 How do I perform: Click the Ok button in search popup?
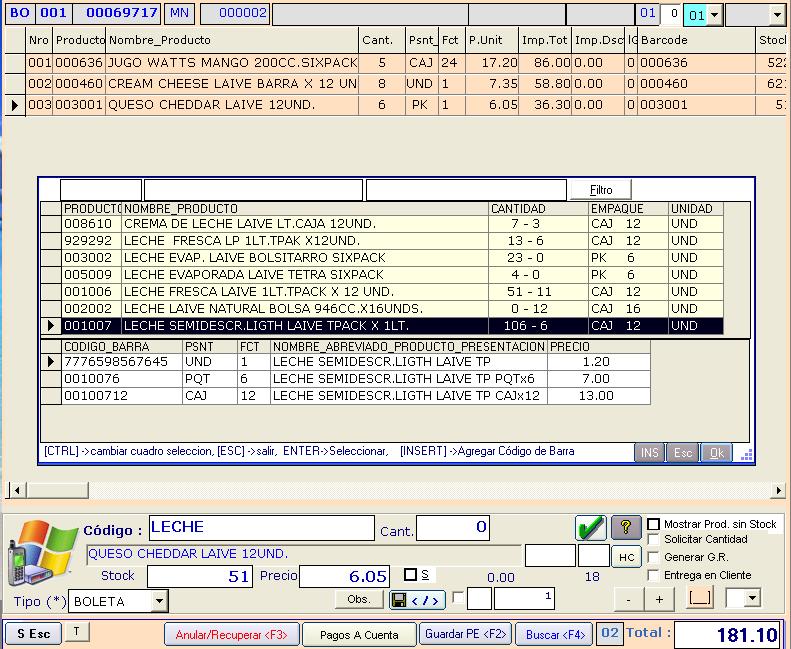[717, 453]
